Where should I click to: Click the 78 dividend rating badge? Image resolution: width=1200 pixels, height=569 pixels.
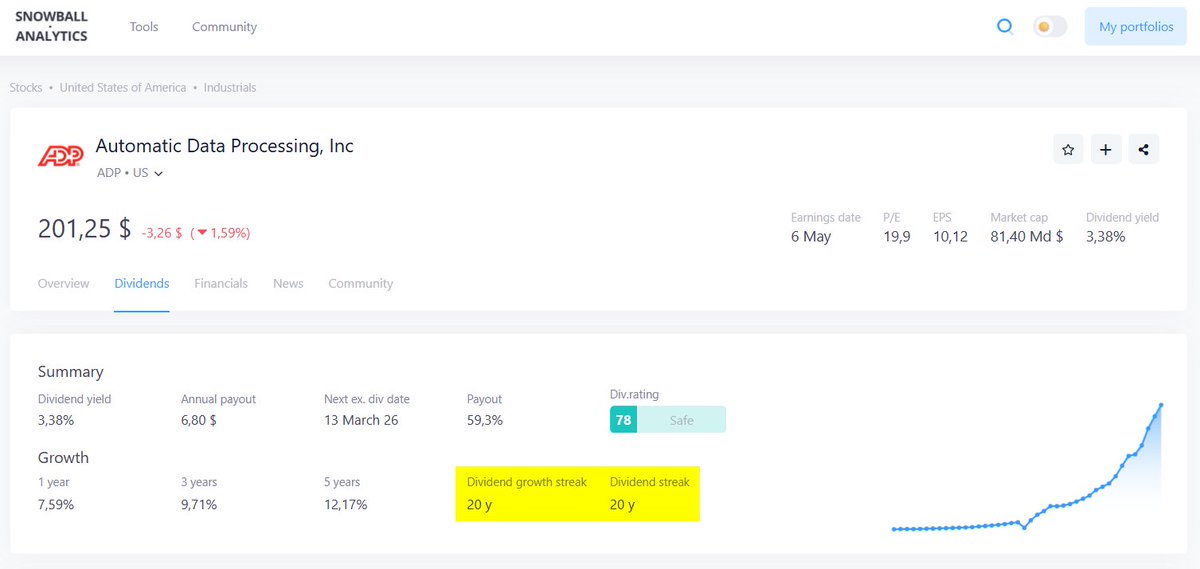coord(623,420)
